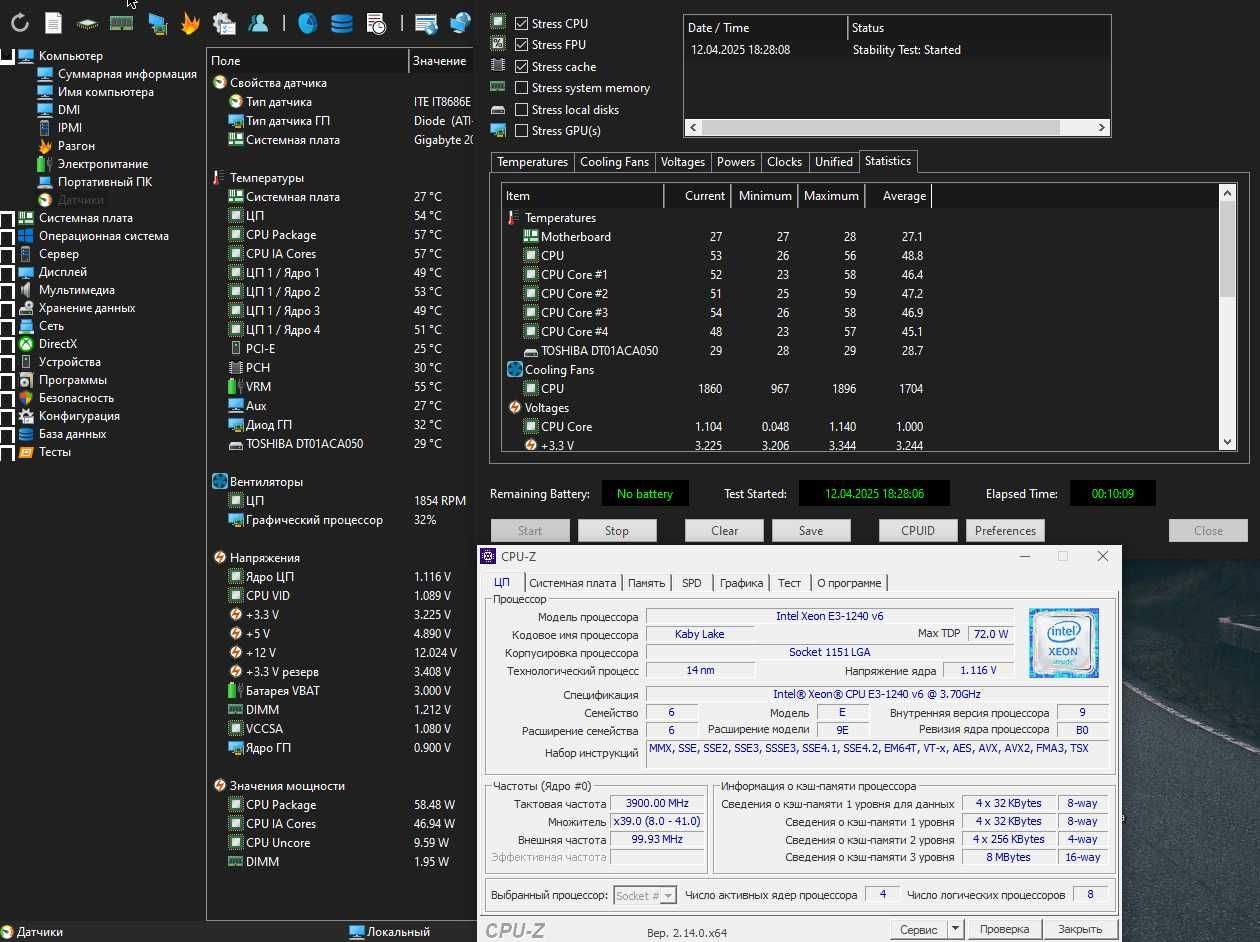This screenshot has width=1260, height=942.
Task: Expand the Сеть tree node
Action: click(x=7, y=326)
